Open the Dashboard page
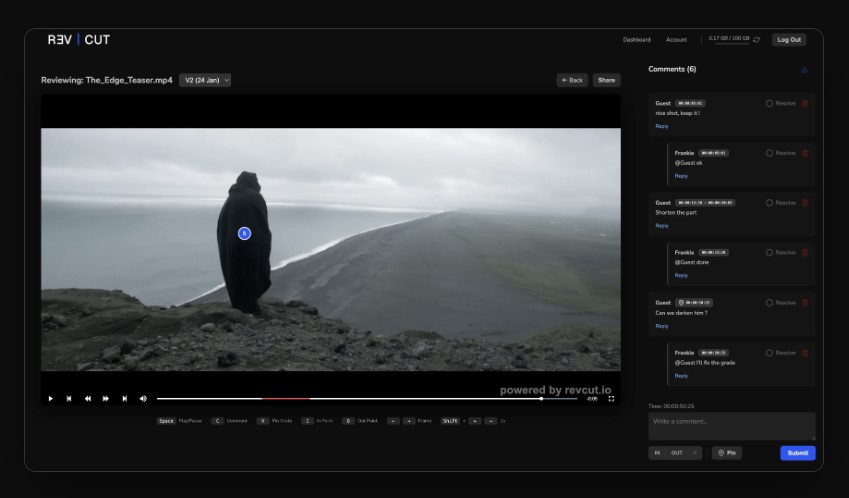The height and width of the screenshot is (498, 849). (636, 40)
